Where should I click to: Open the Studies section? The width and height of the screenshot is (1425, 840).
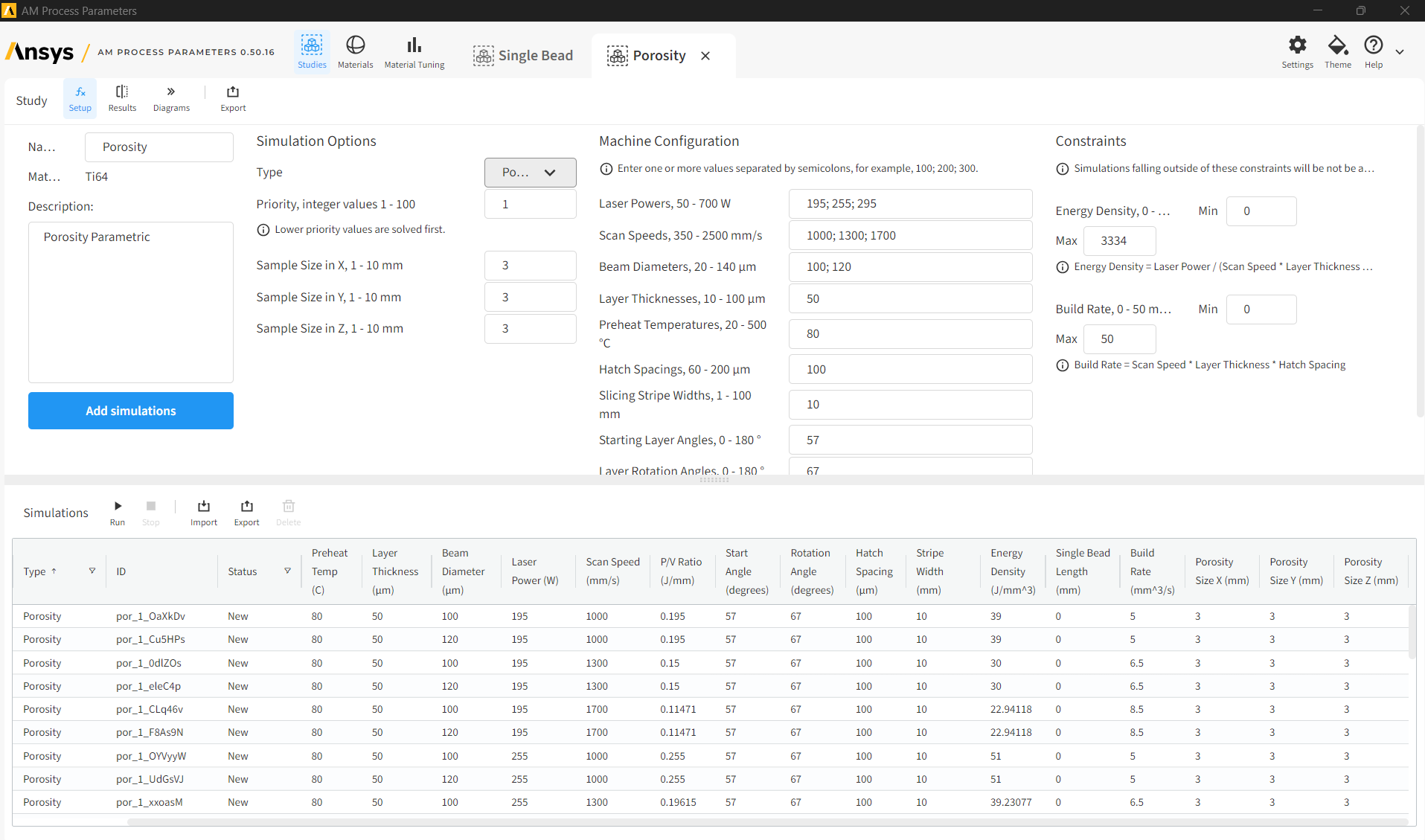pos(312,51)
